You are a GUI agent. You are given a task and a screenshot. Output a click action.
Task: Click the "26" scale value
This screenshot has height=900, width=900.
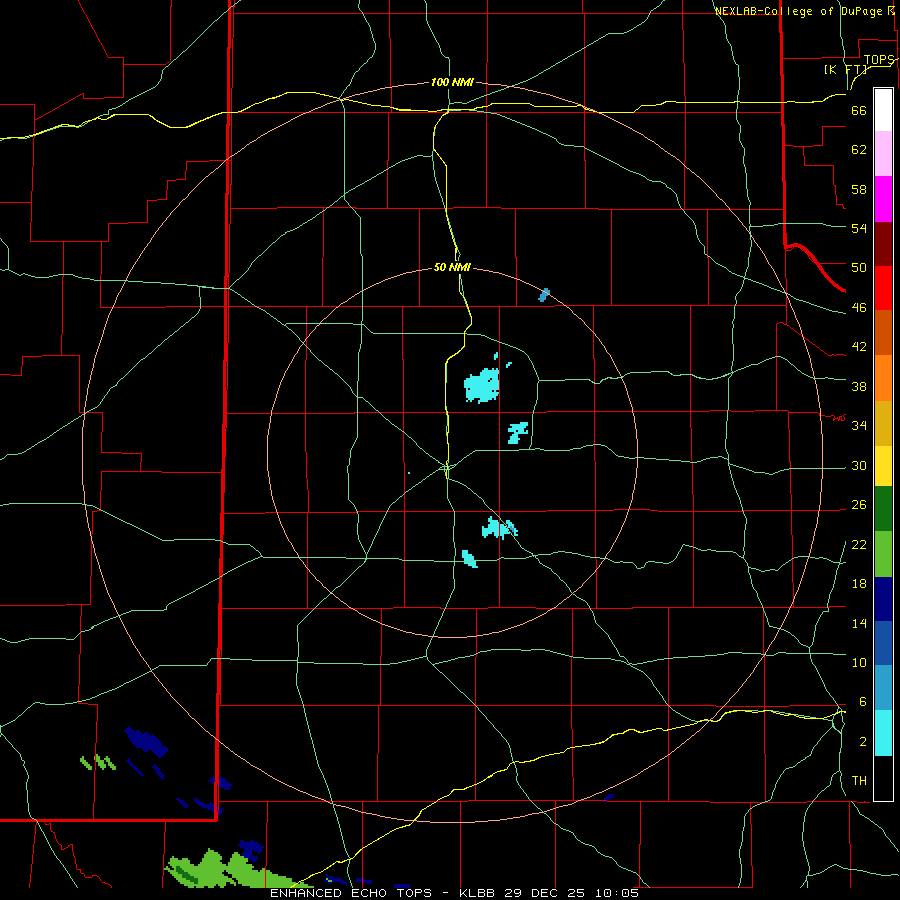pos(859,505)
